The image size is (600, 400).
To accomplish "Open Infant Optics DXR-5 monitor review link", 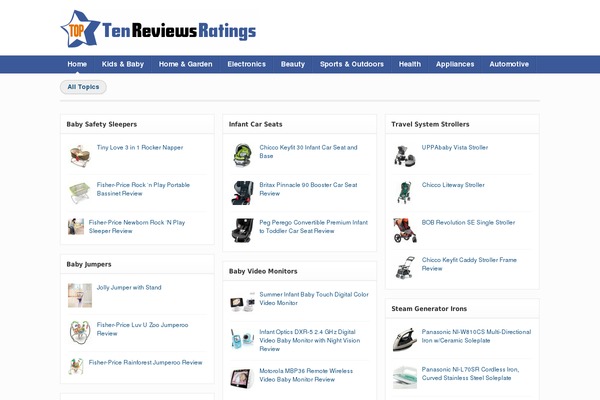I will pyautogui.click(x=310, y=340).
